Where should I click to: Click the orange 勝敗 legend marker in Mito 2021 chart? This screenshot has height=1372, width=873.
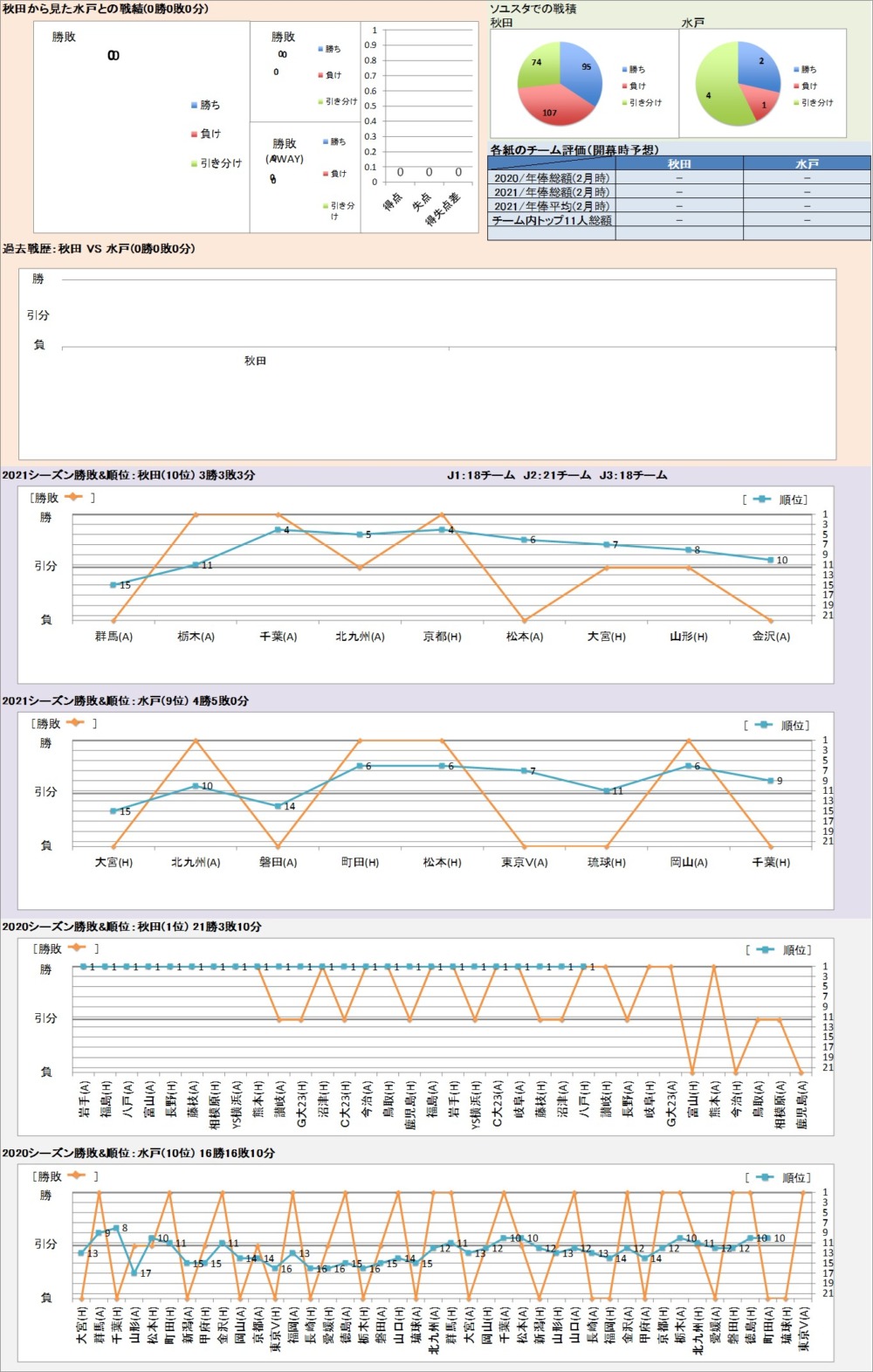(74, 723)
